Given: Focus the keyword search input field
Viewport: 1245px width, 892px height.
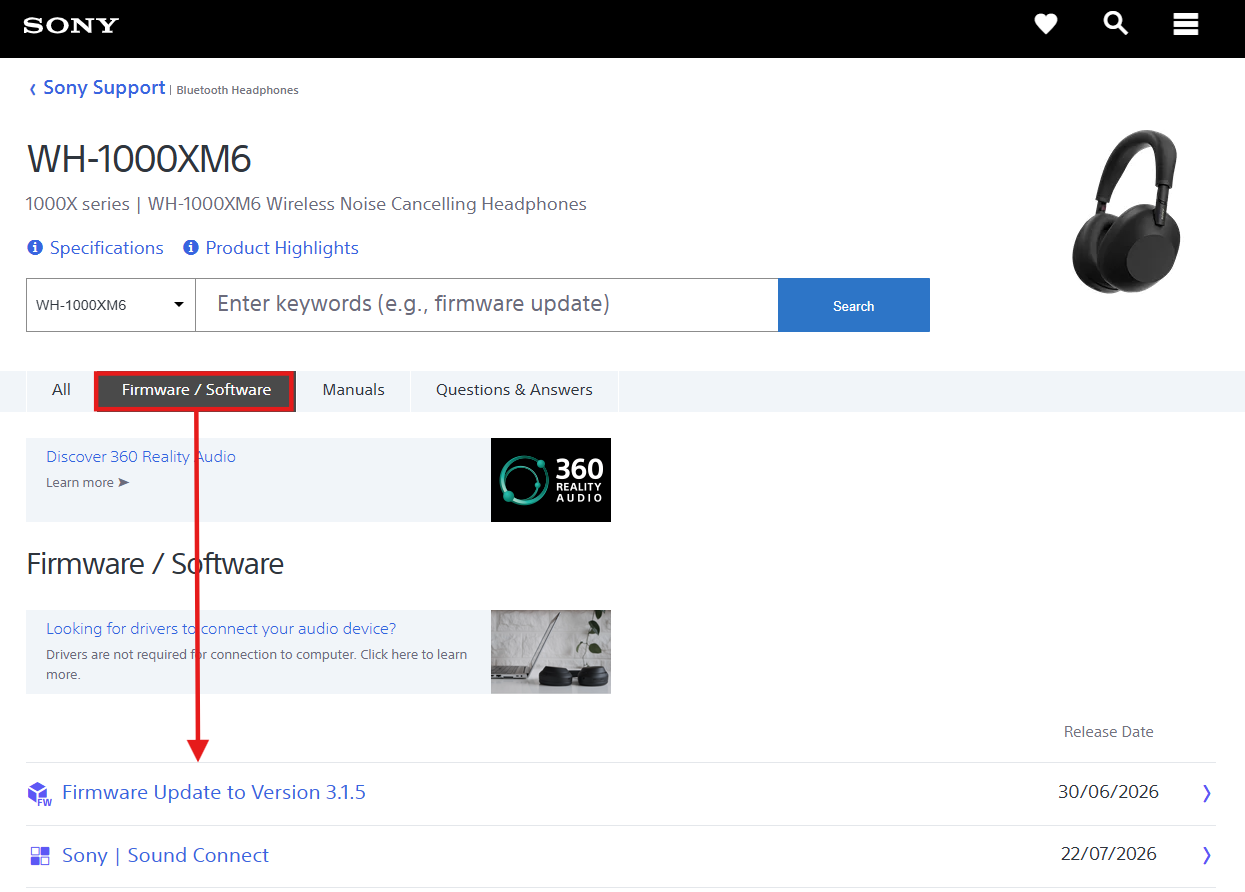Looking at the screenshot, I should pyautogui.click(x=486, y=305).
